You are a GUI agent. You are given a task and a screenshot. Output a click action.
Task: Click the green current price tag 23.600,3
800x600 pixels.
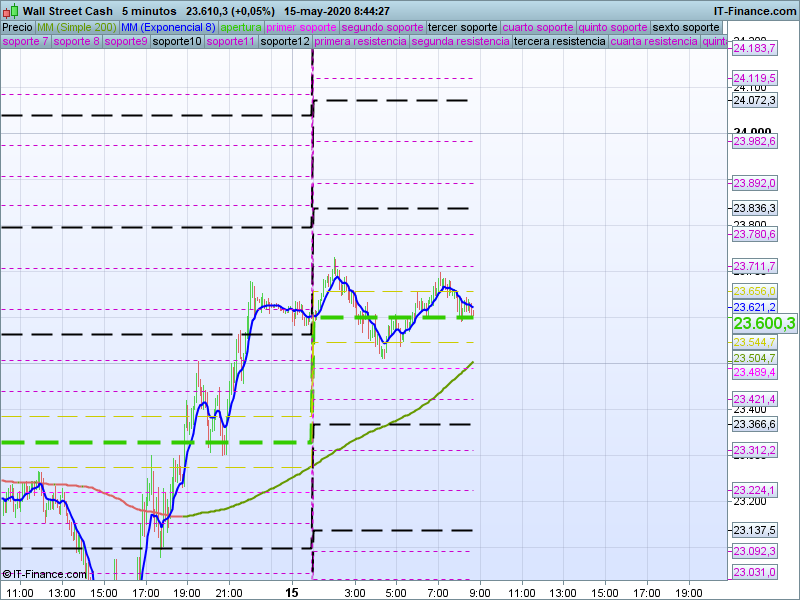[x=764, y=324]
